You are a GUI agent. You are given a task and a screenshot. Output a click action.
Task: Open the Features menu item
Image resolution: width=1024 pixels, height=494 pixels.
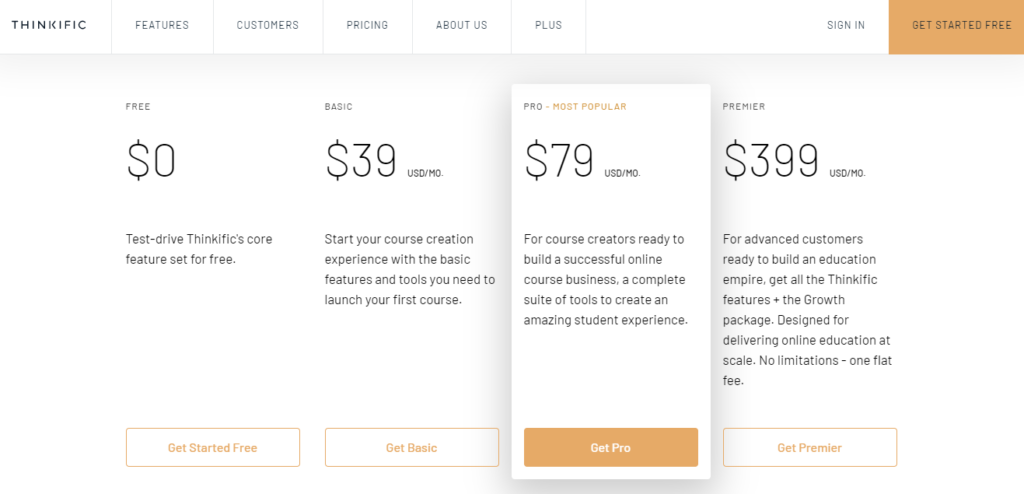point(162,25)
